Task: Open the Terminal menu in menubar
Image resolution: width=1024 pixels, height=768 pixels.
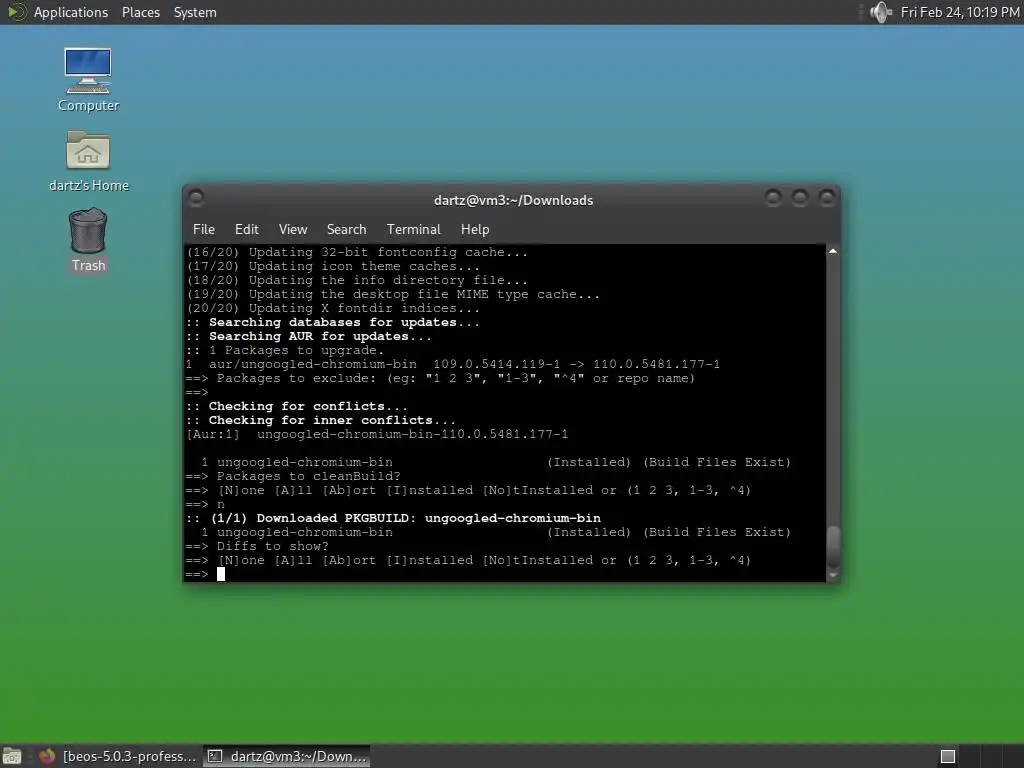Action: point(413,229)
